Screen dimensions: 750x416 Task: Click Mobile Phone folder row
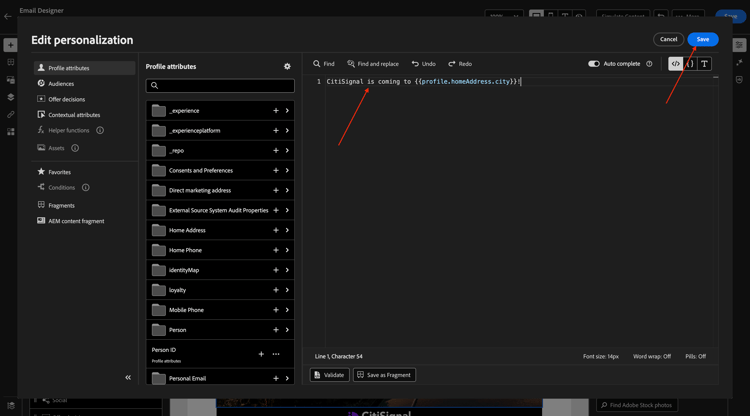tap(220, 310)
